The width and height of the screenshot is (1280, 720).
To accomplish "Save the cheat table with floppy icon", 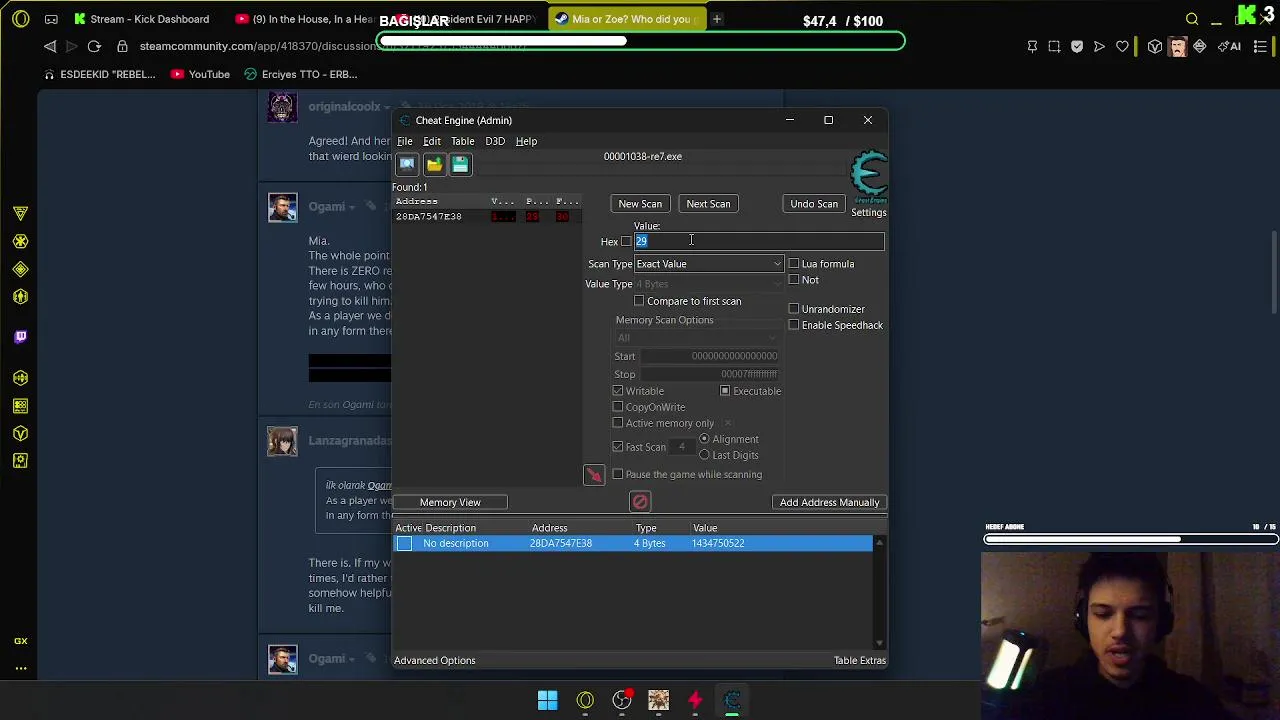I will pos(460,164).
